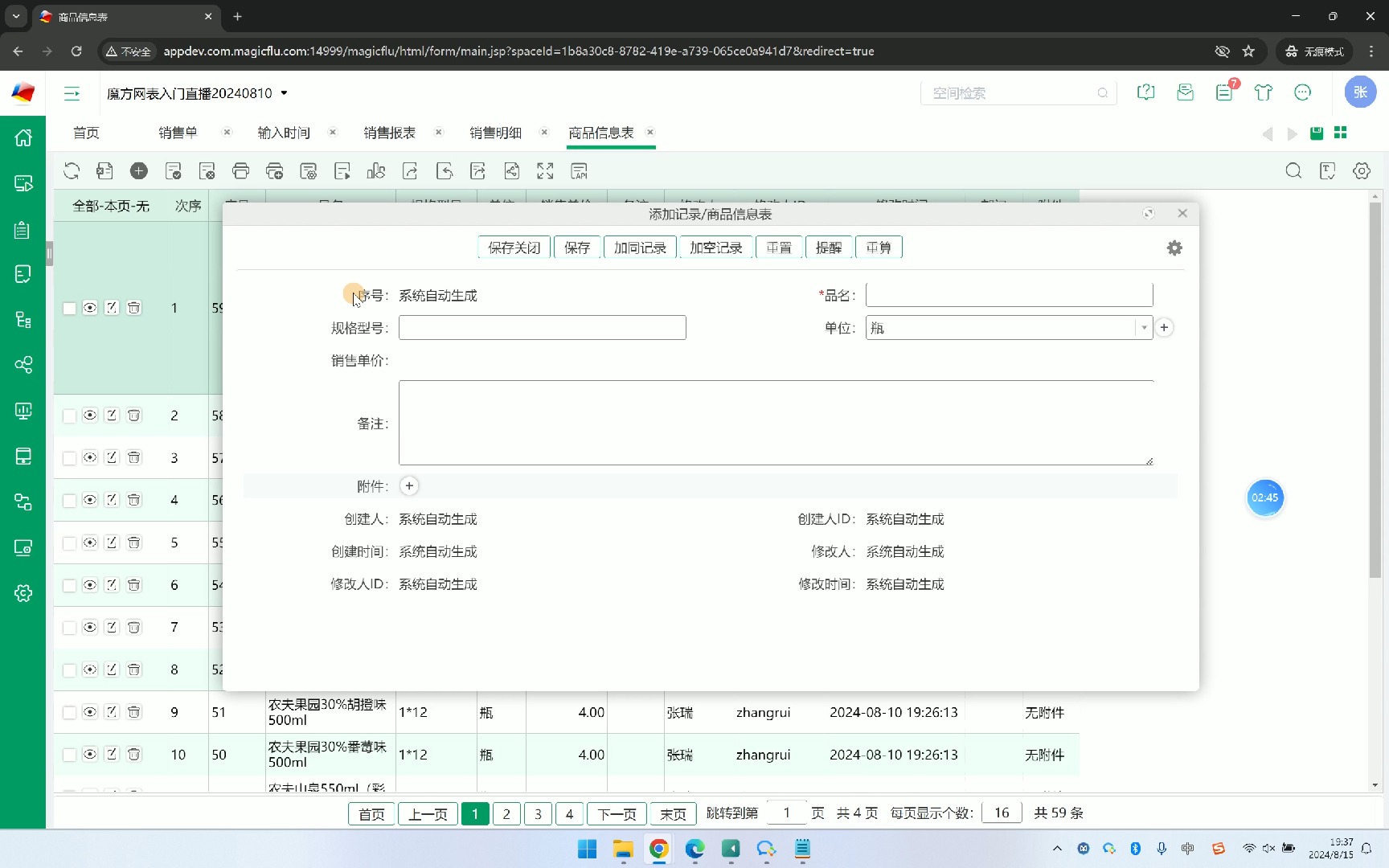1389x868 pixels.
Task: Open the search magnifier on toolbar right
Action: pyautogui.click(x=1293, y=170)
